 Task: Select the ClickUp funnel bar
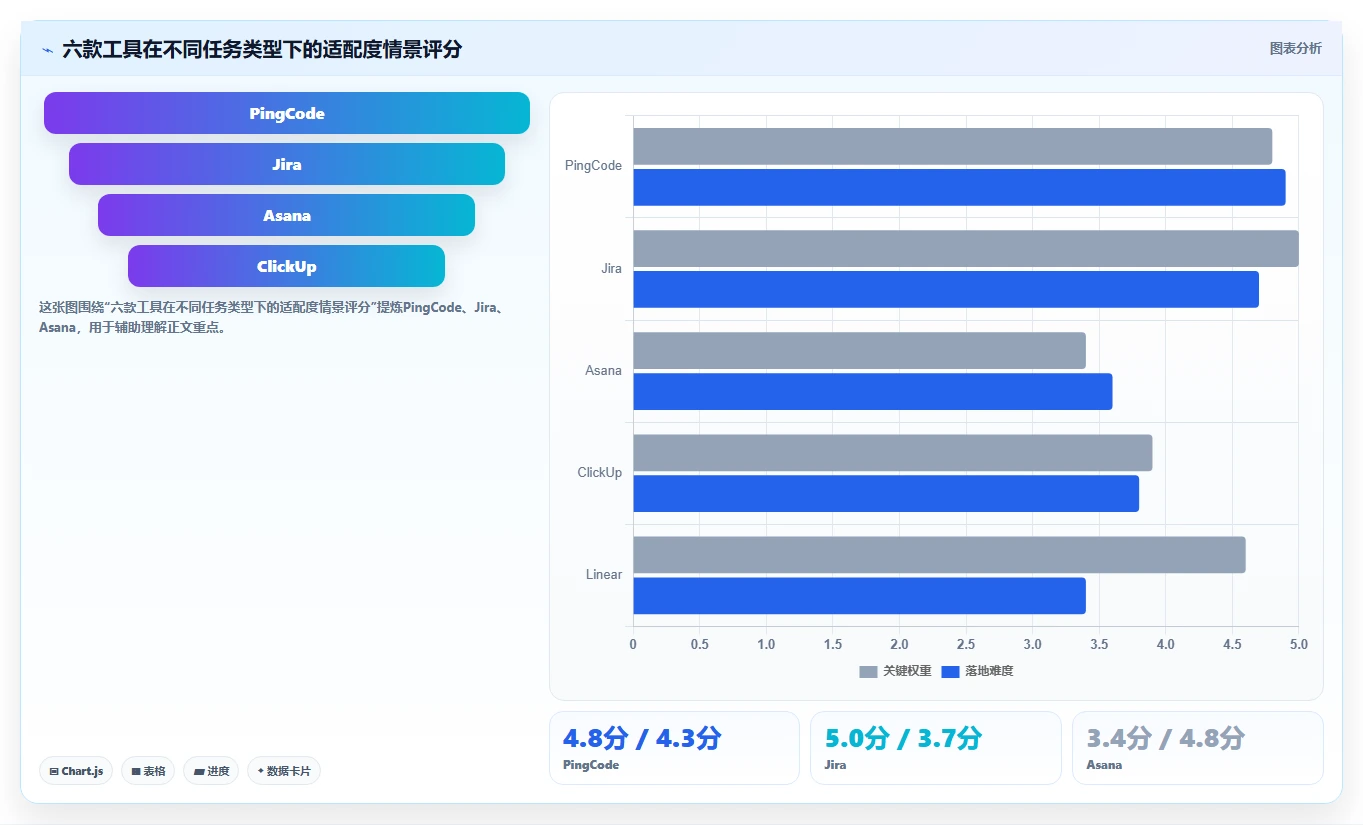pos(287,266)
